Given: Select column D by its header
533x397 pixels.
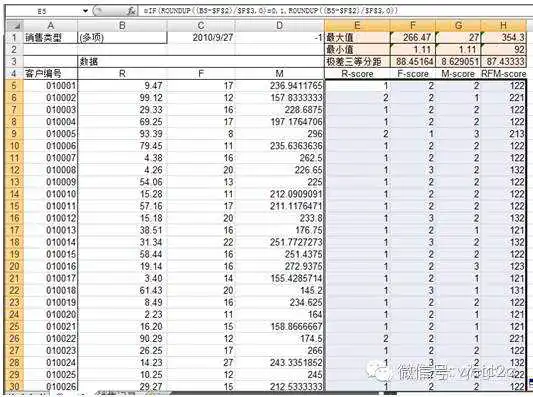Looking at the screenshot, I should tap(279, 25).
